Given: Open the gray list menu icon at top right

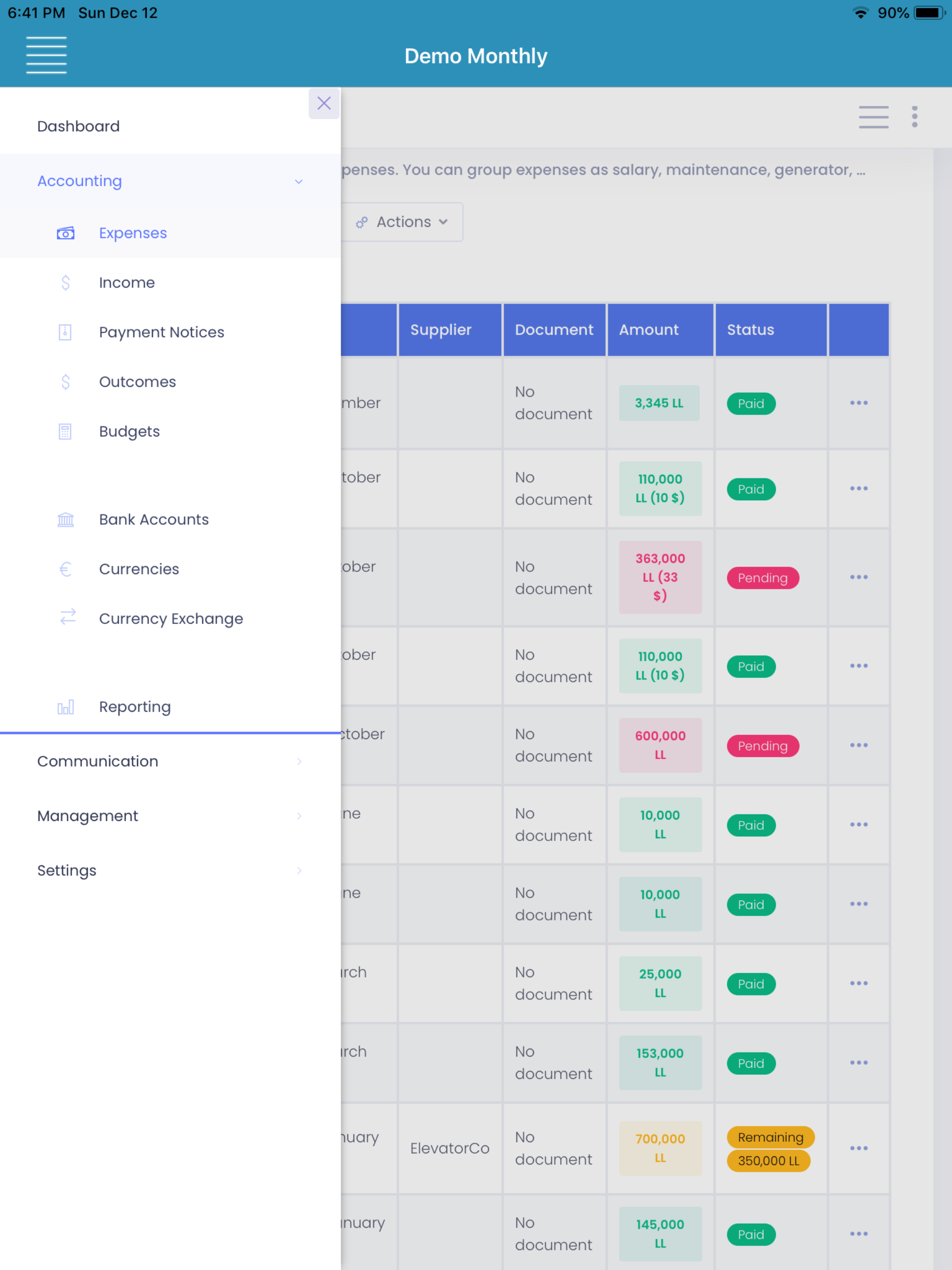Looking at the screenshot, I should point(873,117).
